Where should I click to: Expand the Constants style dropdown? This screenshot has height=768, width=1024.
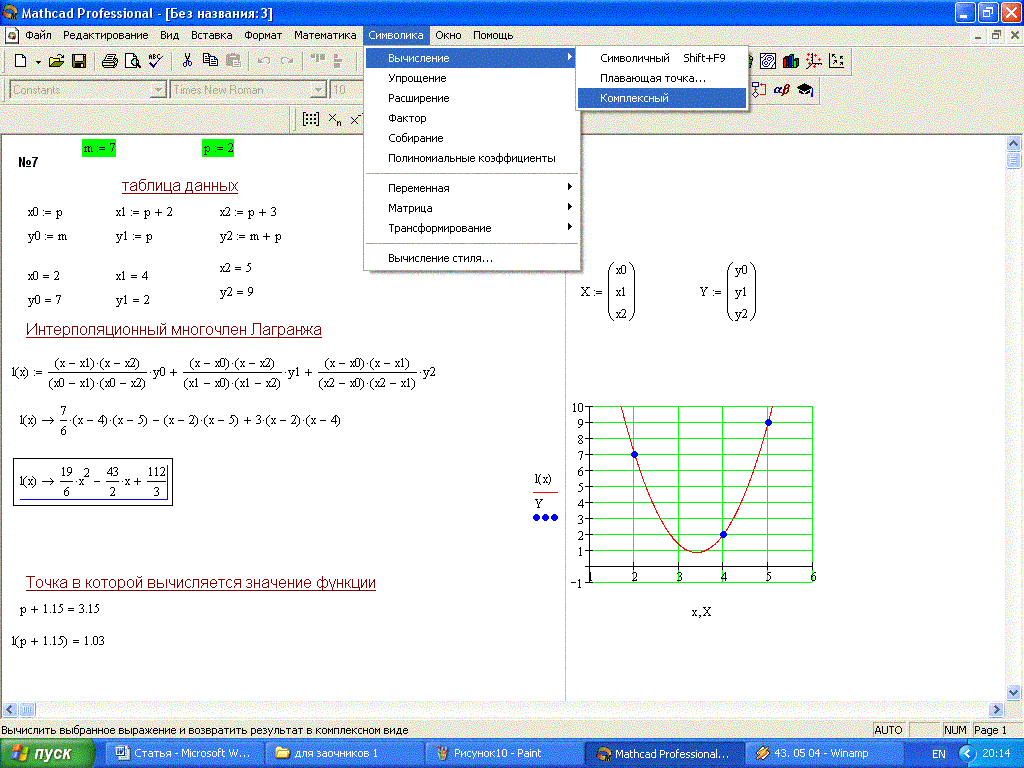tap(157, 90)
